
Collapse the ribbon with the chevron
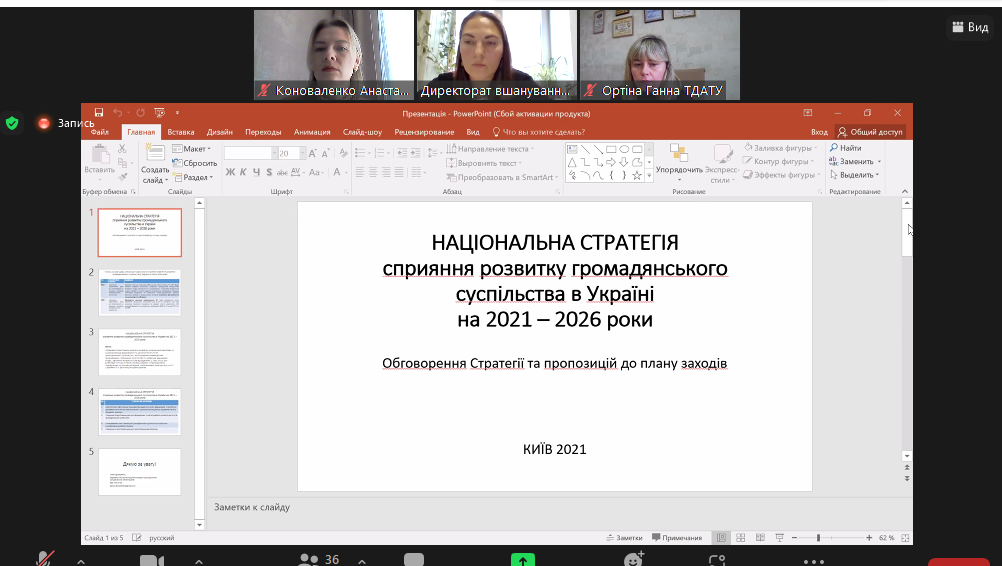click(905, 191)
